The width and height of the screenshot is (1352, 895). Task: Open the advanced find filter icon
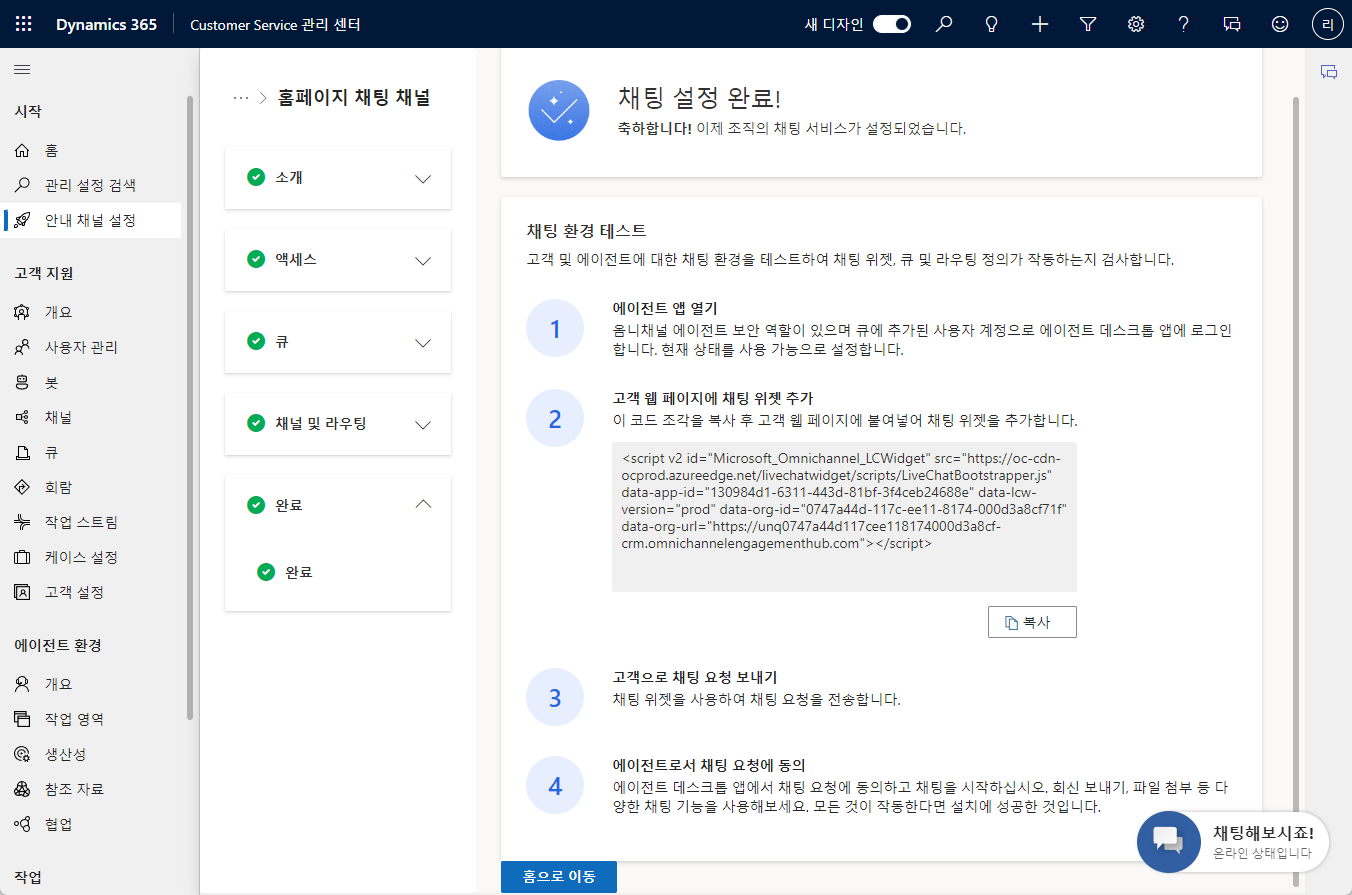[1088, 24]
